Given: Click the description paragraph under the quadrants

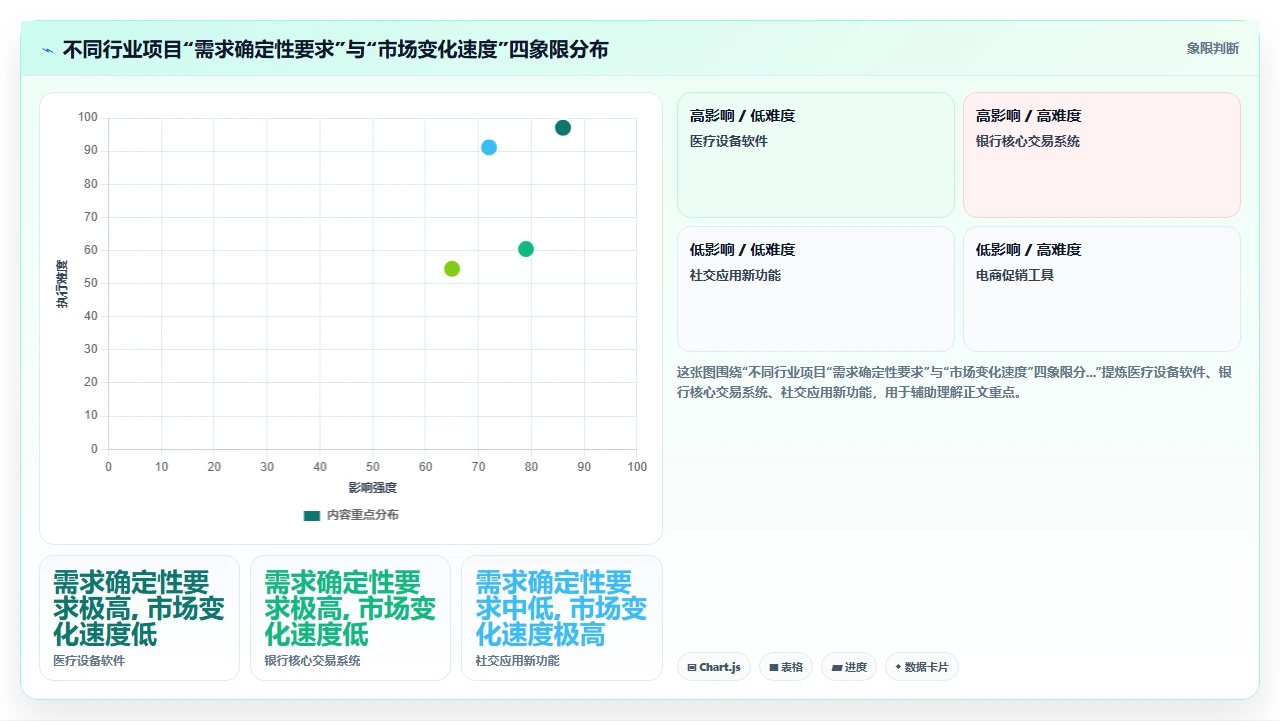Looking at the screenshot, I should (956, 382).
